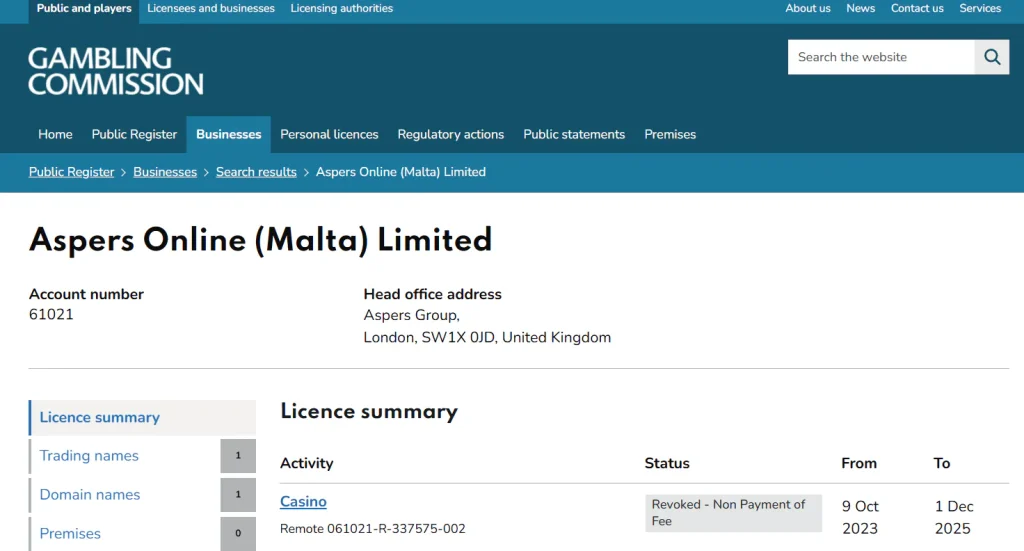Click the Aspers Group, address line
This screenshot has width=1024, height=551.
click(411, 315)
